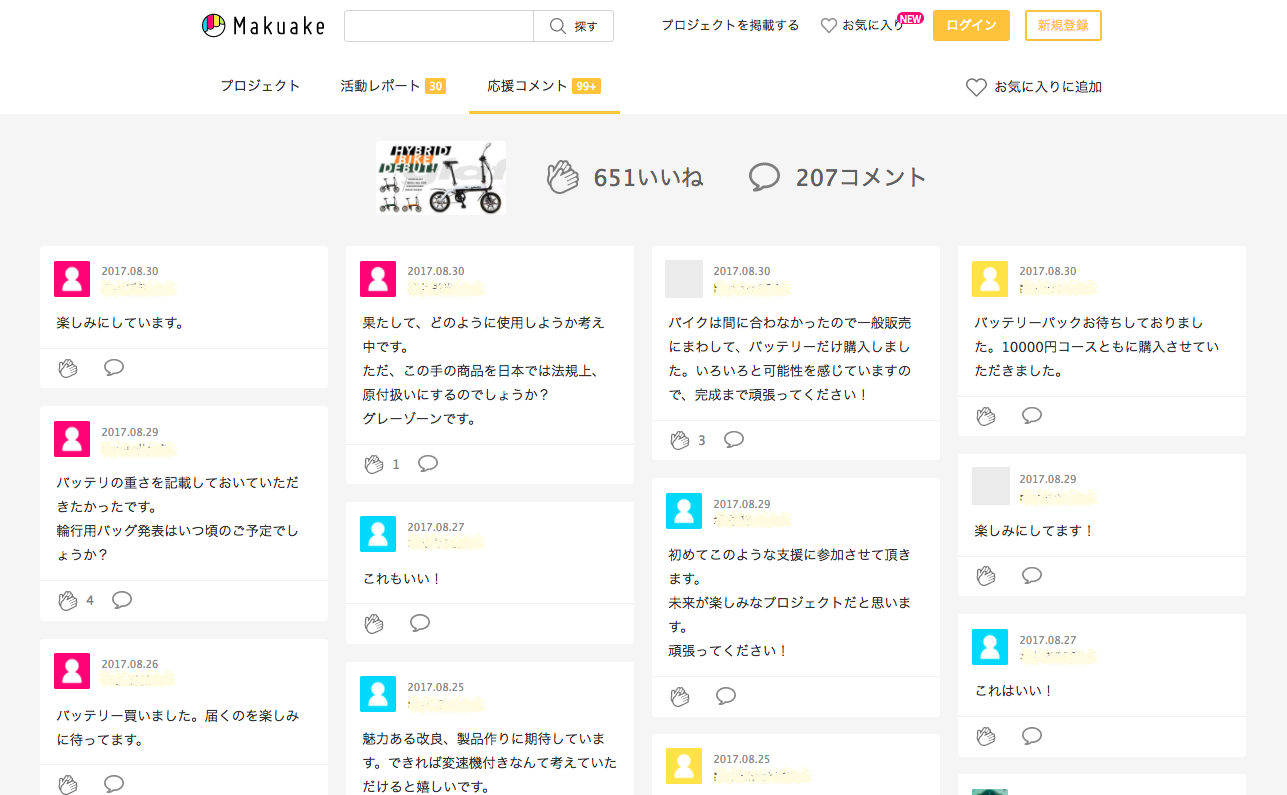Click the 207コメント speech bubble icon

(764, 177)
